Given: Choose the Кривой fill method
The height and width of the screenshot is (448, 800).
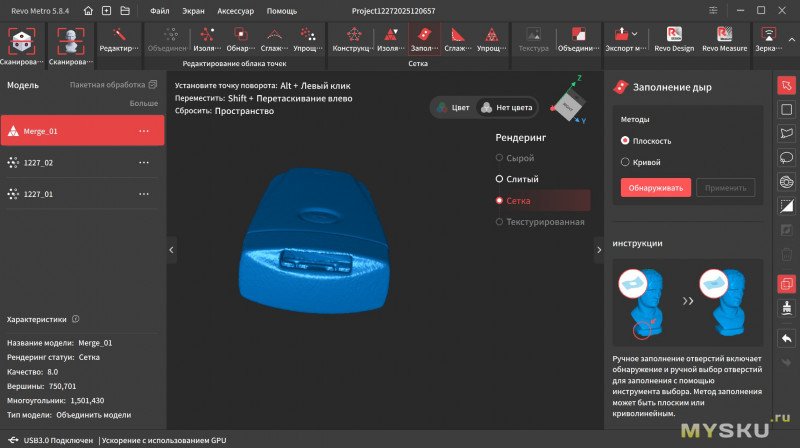Looking at the screenshot, I should point(626,161).
